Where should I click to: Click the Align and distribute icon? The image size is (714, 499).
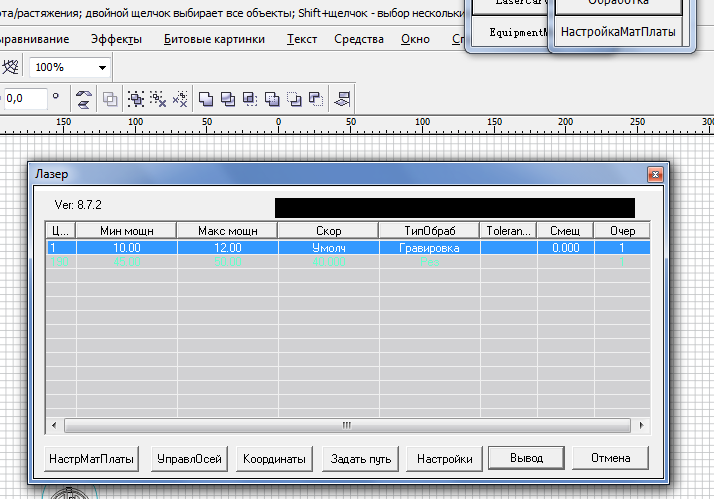tap(343, 99)
